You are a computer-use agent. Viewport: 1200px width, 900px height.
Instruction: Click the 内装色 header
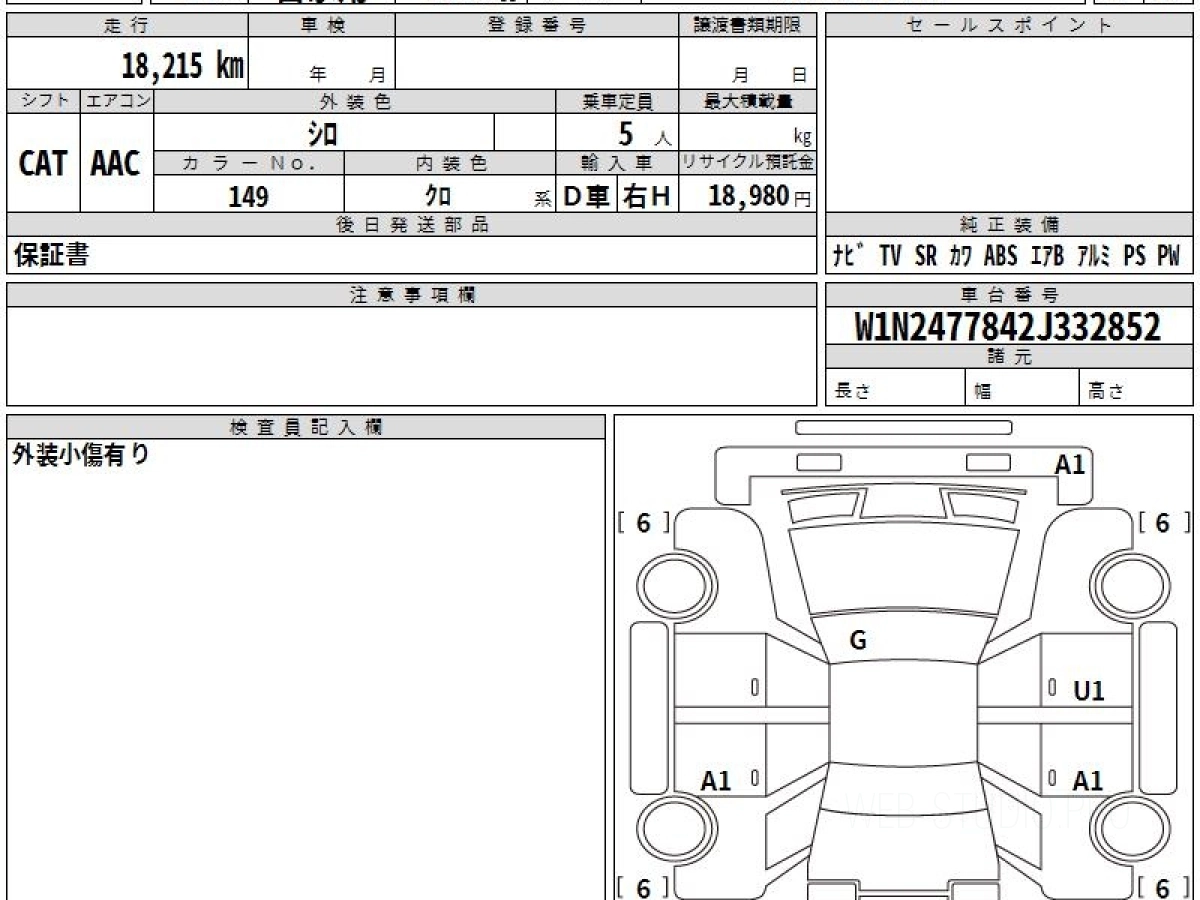point(450,163)
